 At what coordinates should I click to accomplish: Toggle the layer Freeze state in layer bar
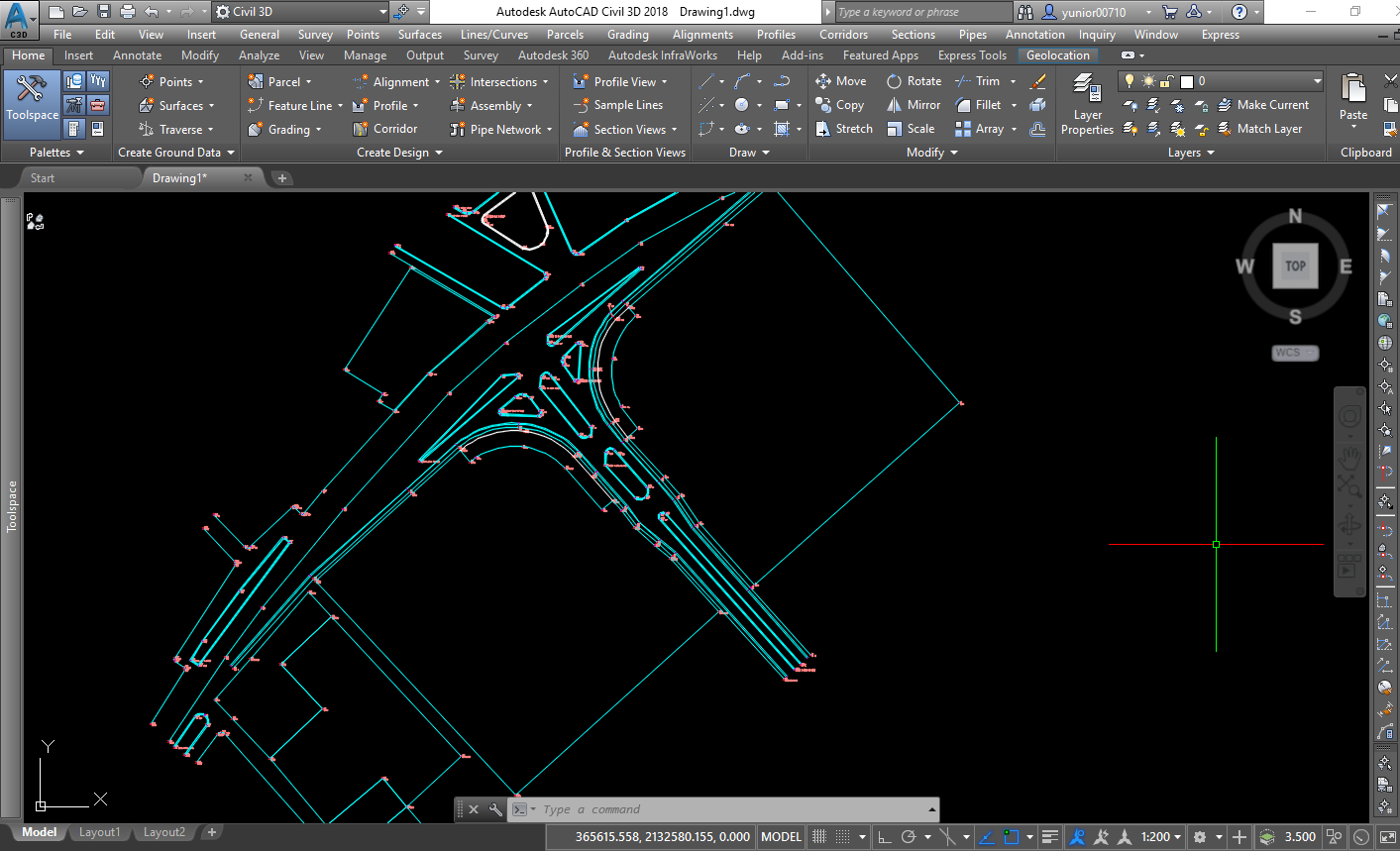point(1148,81)
